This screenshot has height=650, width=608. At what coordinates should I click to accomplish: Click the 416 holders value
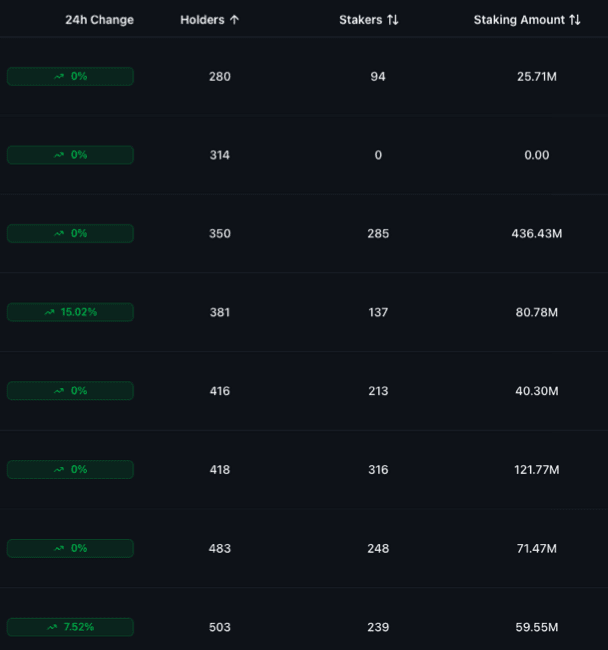pos(220,391)
